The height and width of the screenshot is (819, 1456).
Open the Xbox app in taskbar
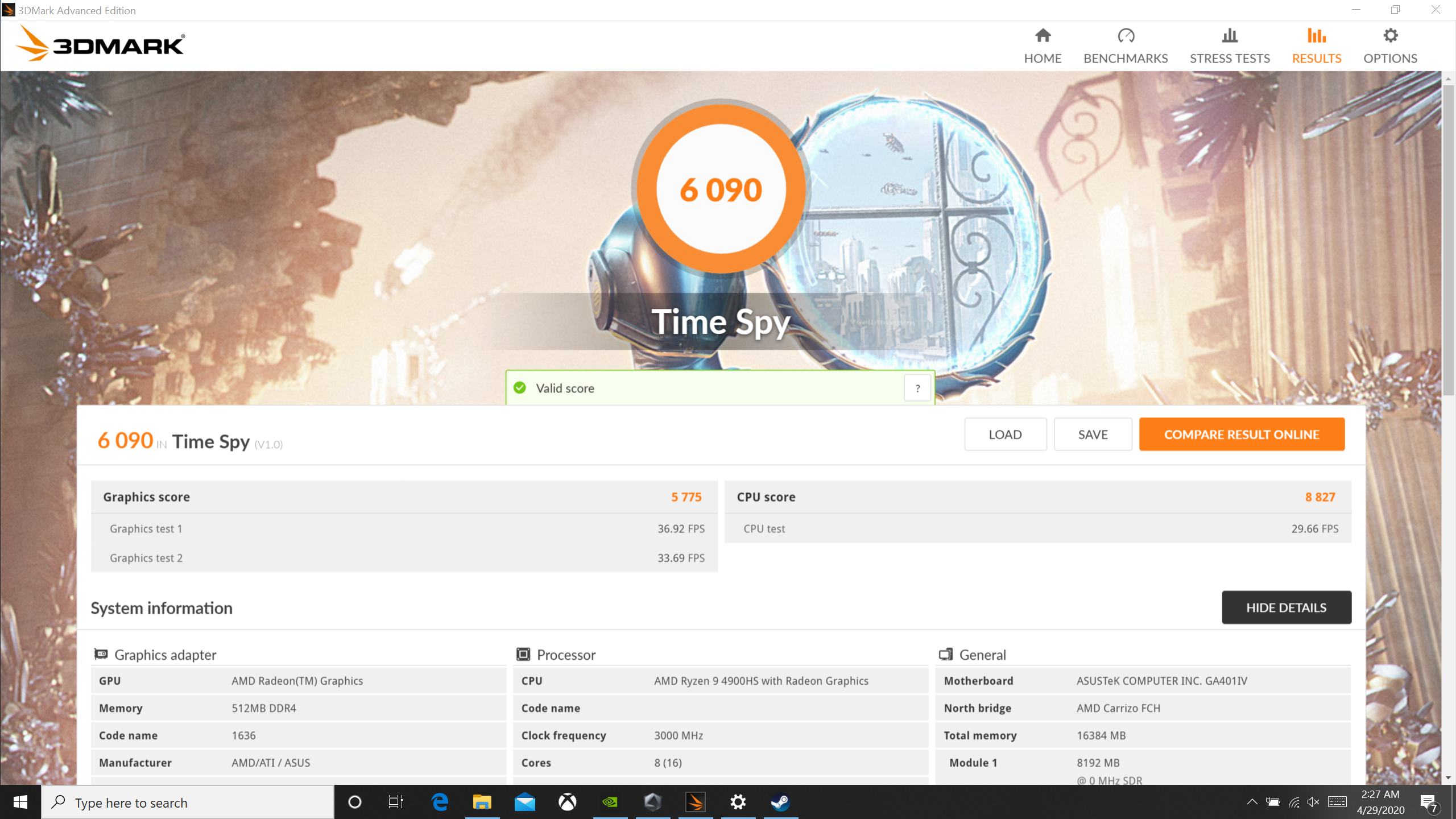(567, 802)
